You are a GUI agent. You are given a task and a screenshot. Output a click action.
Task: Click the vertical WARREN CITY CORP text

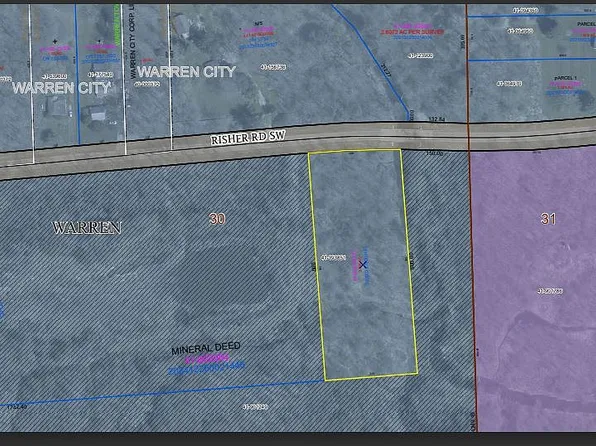click(x=133, y=41)
